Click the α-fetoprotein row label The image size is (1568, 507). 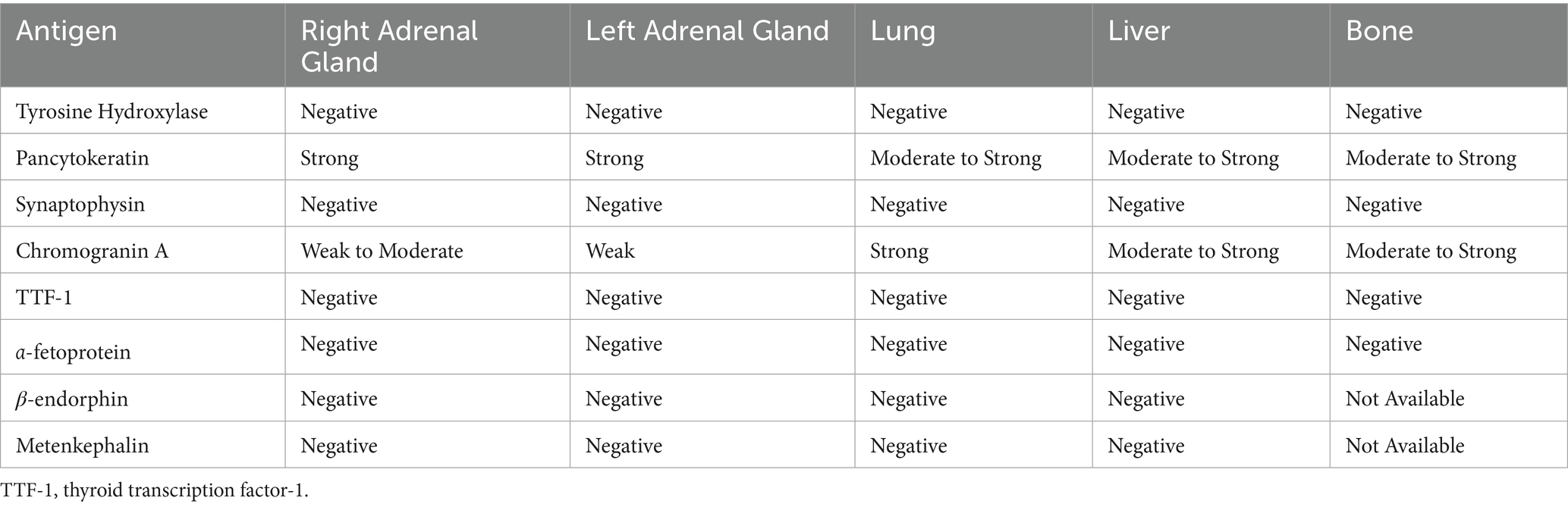pos(74,352)
